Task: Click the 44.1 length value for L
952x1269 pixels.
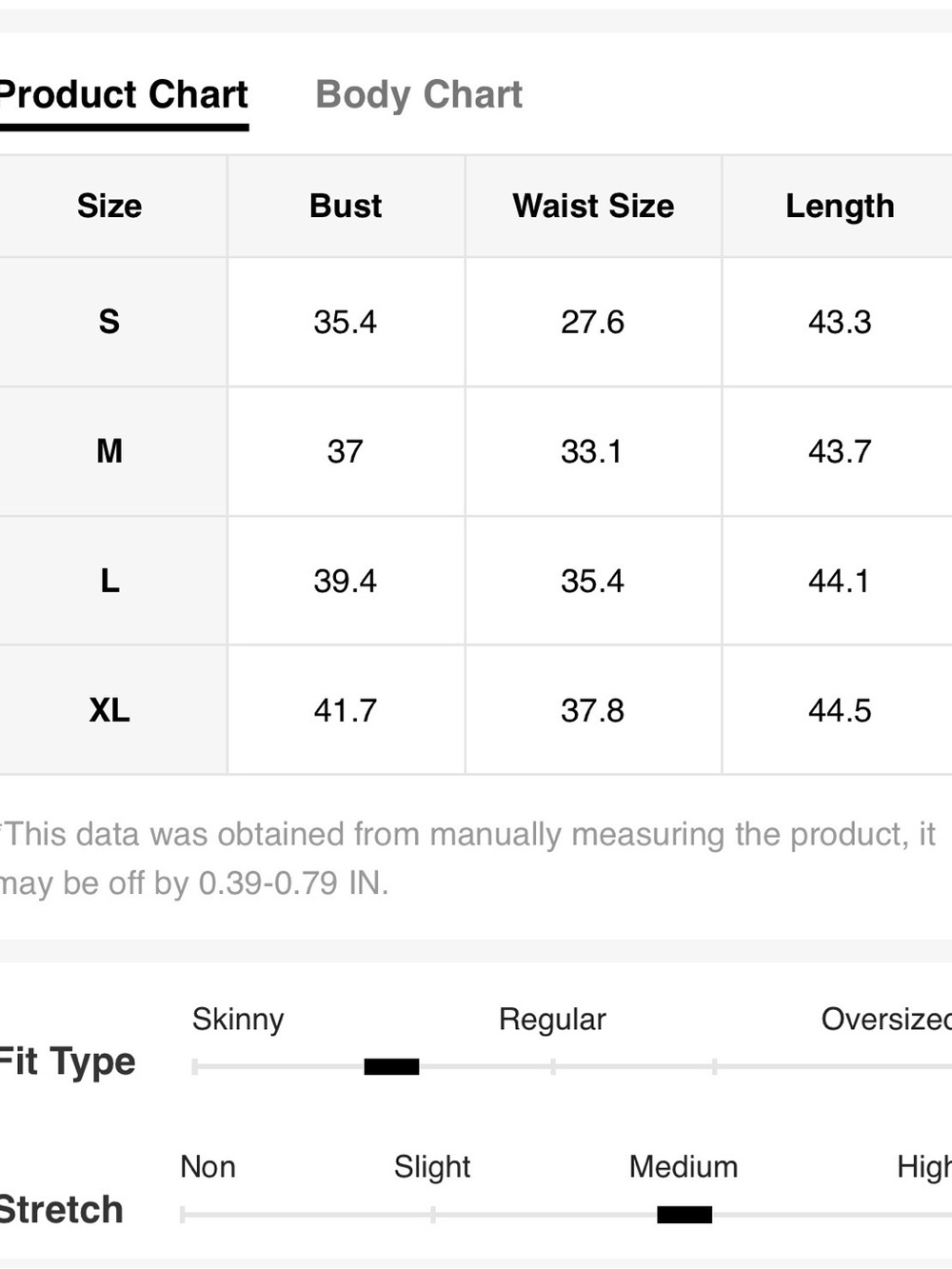Action: point(840,581)
